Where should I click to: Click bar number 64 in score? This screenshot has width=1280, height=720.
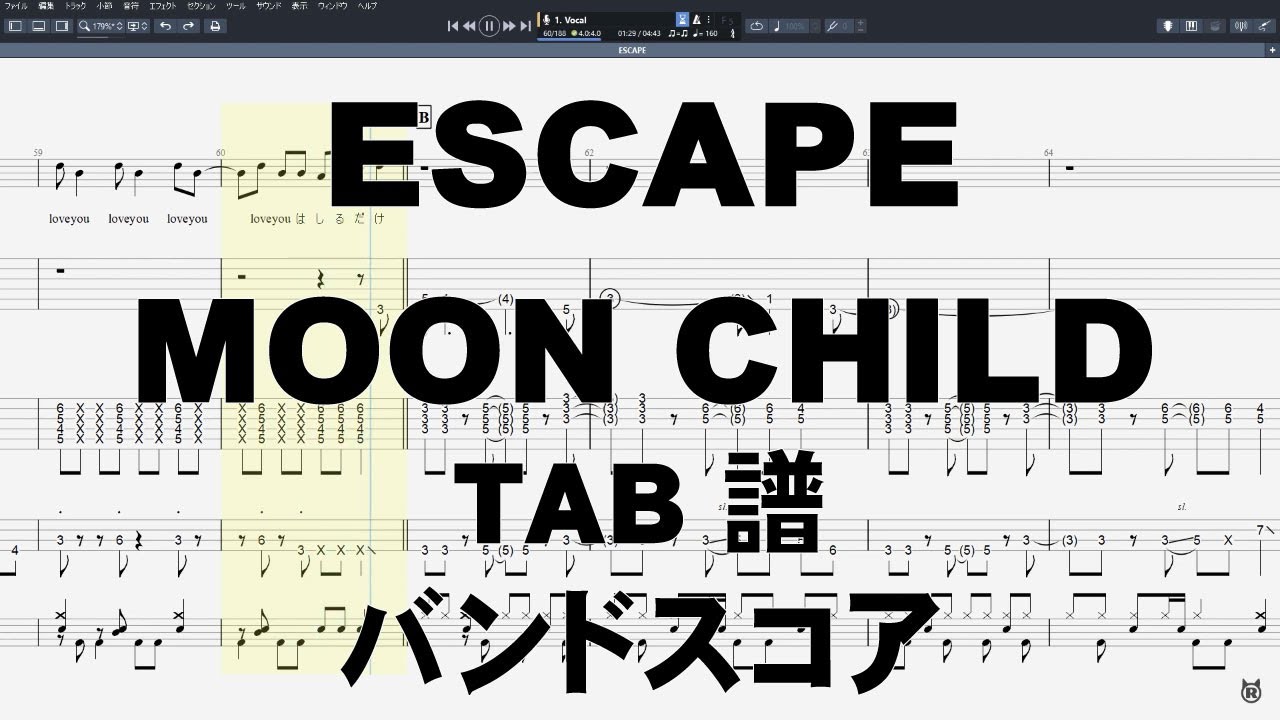1048,152
